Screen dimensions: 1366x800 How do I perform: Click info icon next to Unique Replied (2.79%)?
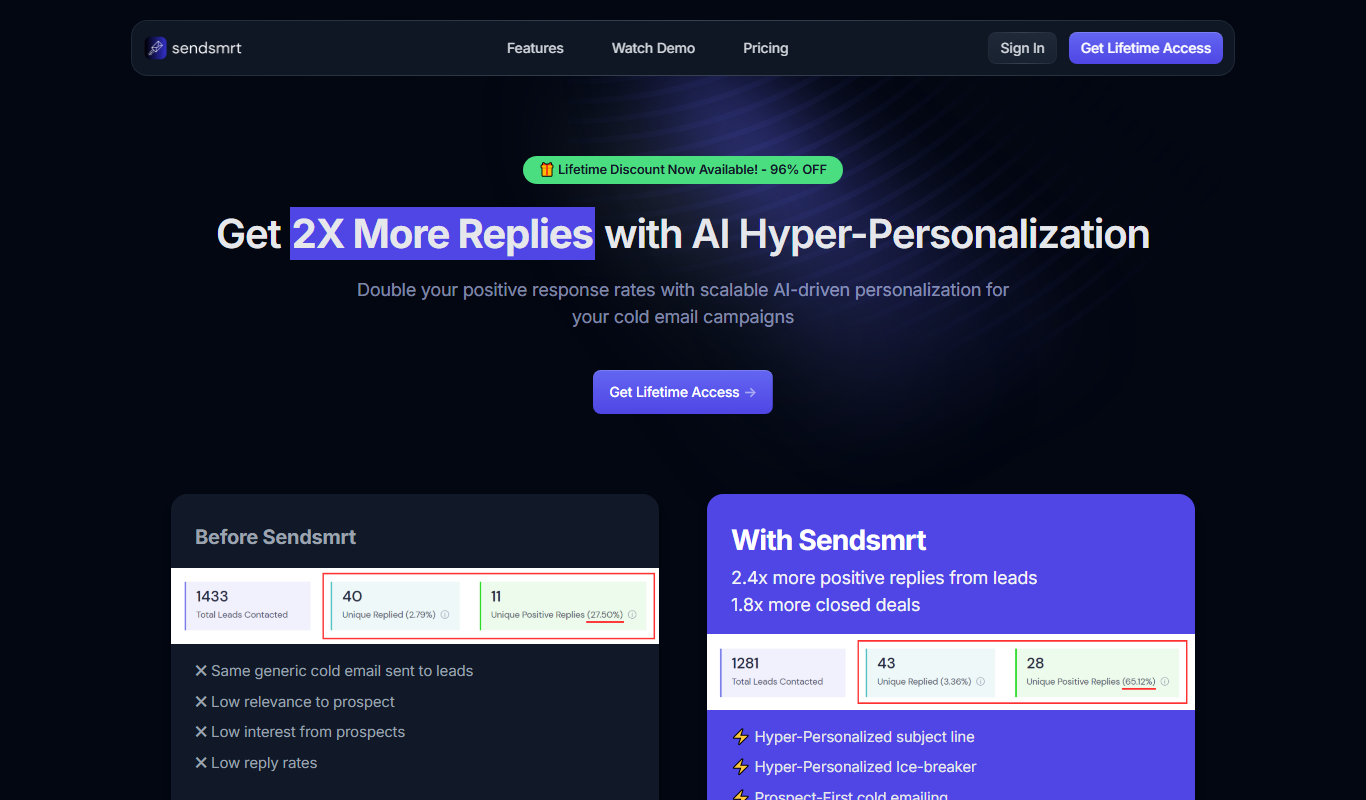(445, 615)
